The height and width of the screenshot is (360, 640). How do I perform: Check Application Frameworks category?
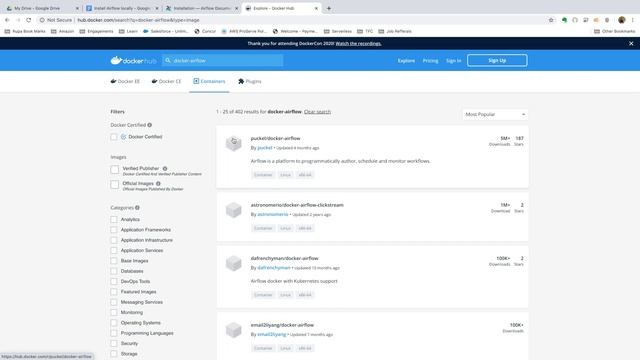tap(114, 230)
